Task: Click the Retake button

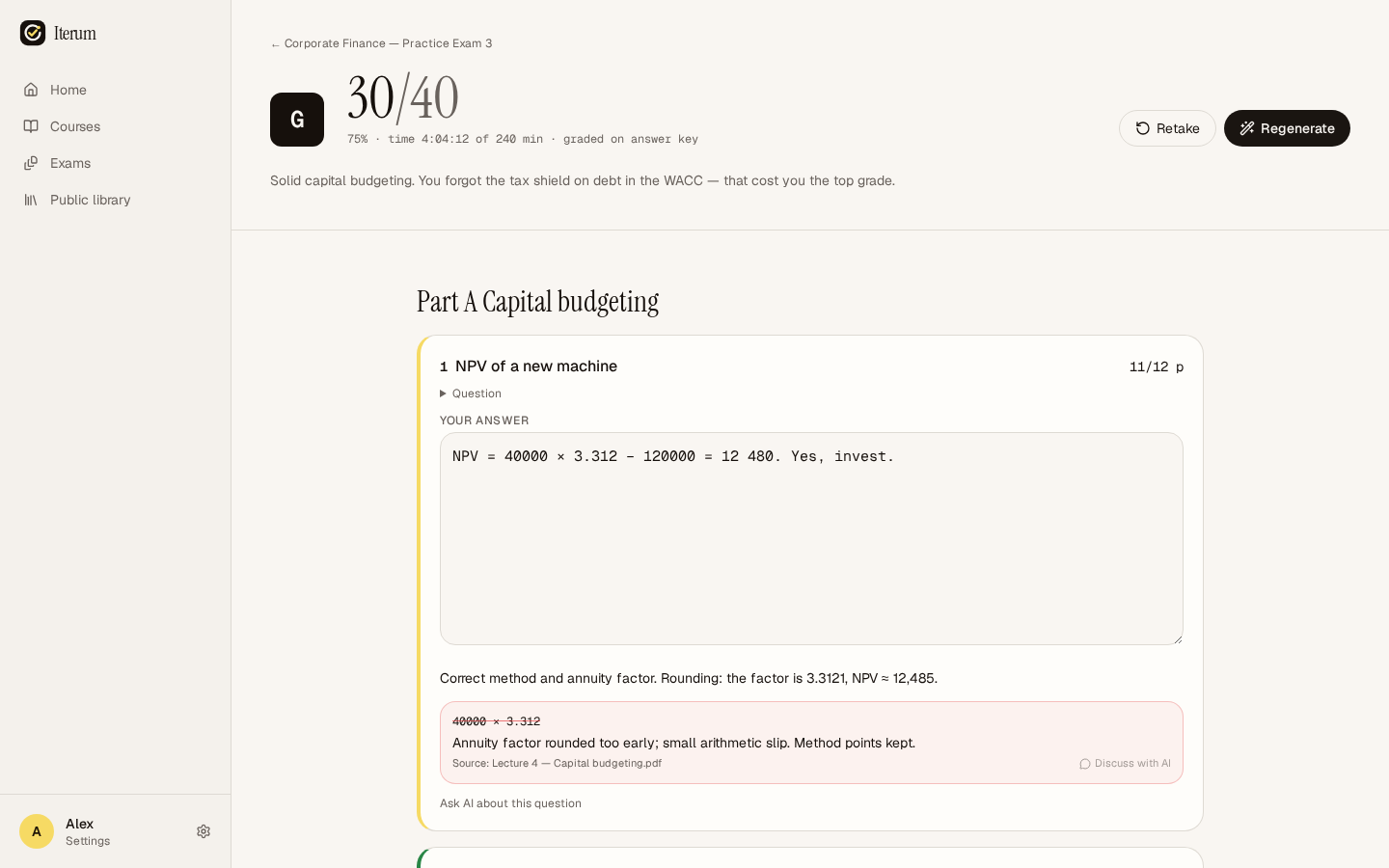Action: [x=1167, y=128]
